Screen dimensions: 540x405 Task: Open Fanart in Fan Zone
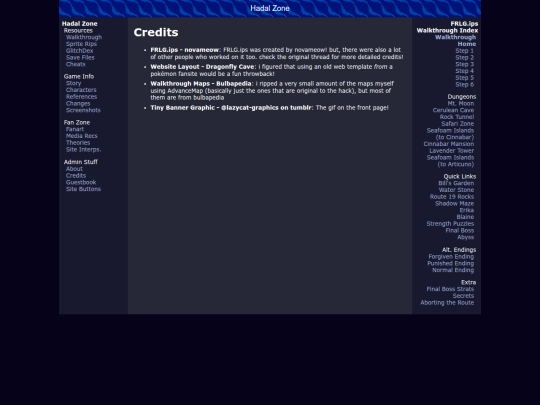75,129
